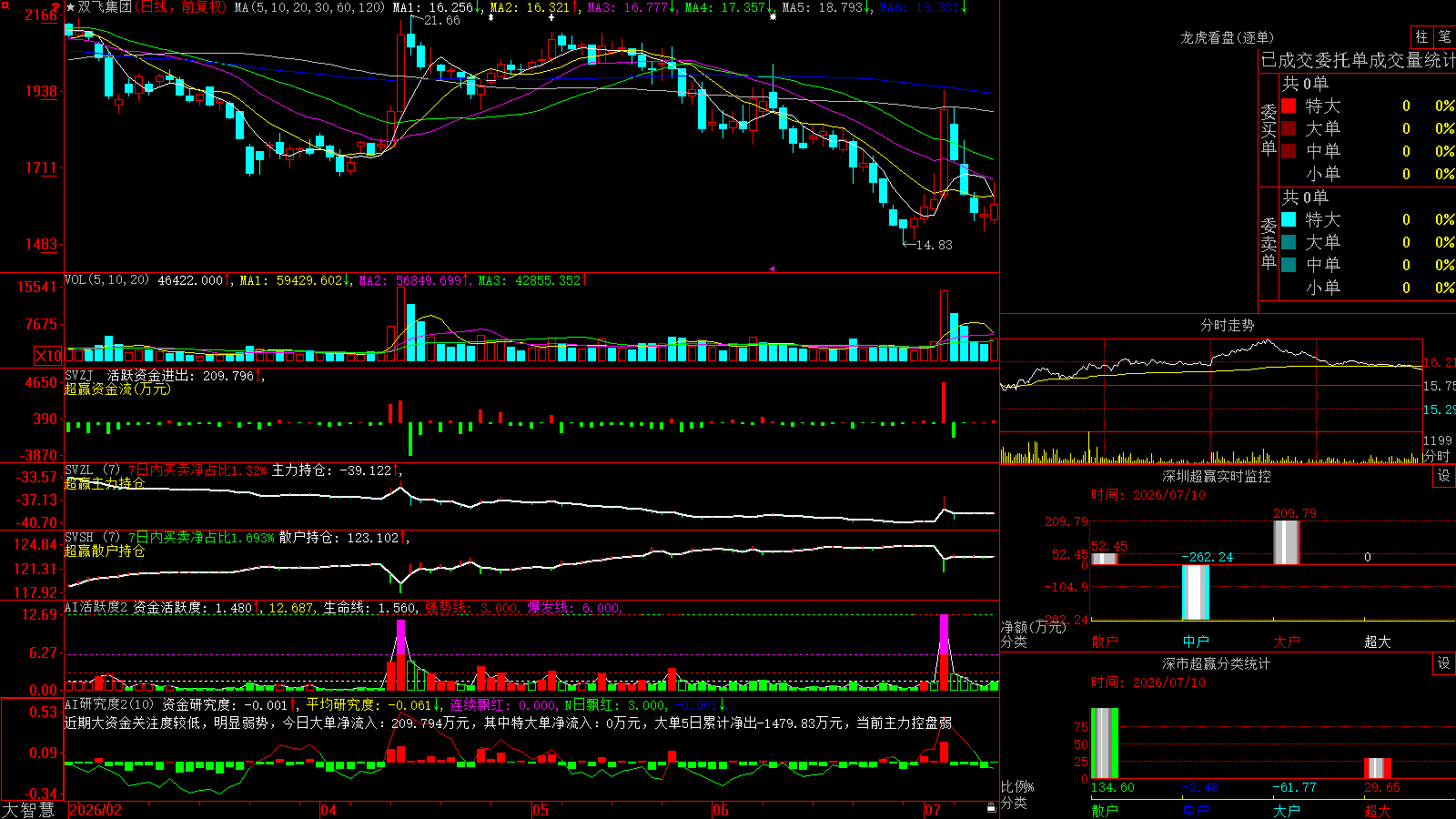This screenshot has width=1456, height=819.
Task: Select the 统计 tab in order panel
Action: pos(1440,60)
